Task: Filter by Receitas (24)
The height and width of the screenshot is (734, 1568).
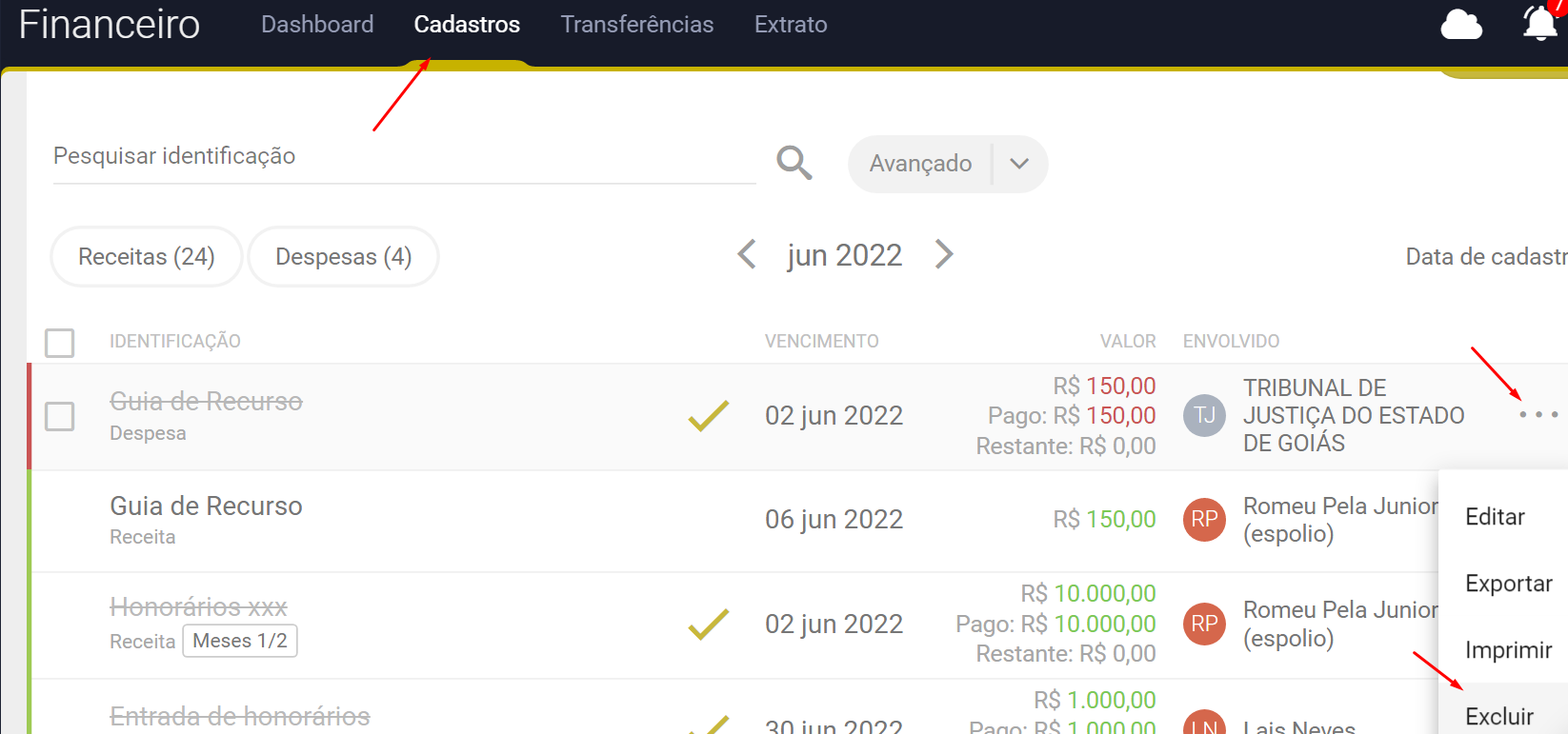Action: pos(147,257)
